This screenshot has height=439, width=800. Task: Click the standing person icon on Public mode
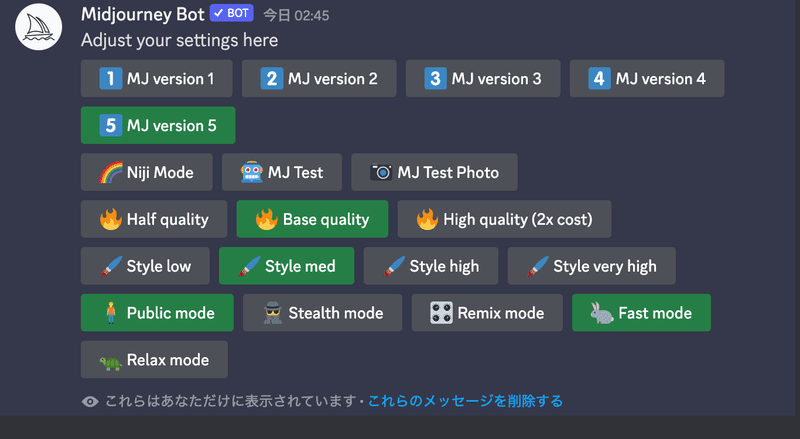(111, 312)
